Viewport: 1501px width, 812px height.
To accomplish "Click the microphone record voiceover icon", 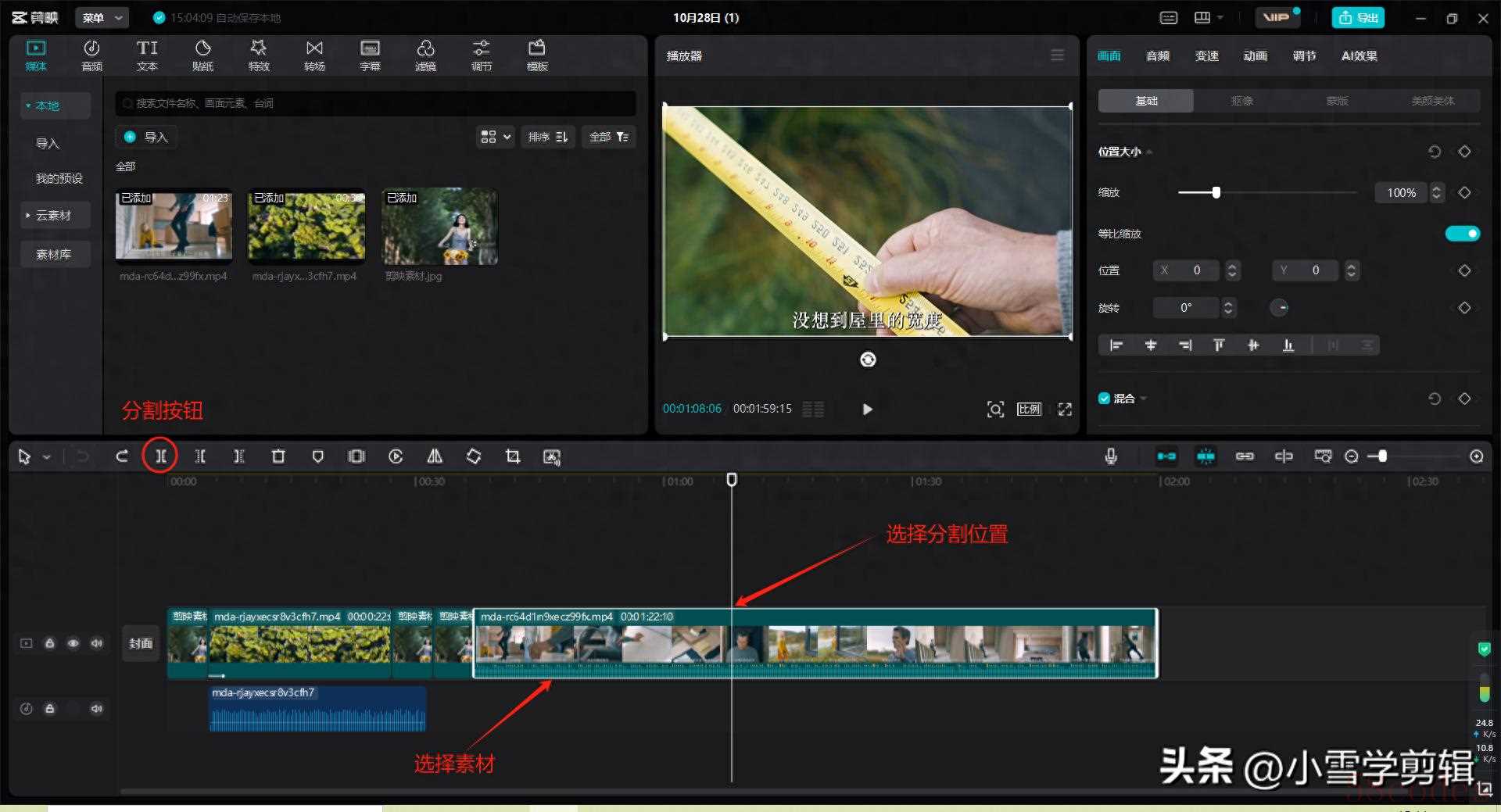I will tap(1111, 456).
